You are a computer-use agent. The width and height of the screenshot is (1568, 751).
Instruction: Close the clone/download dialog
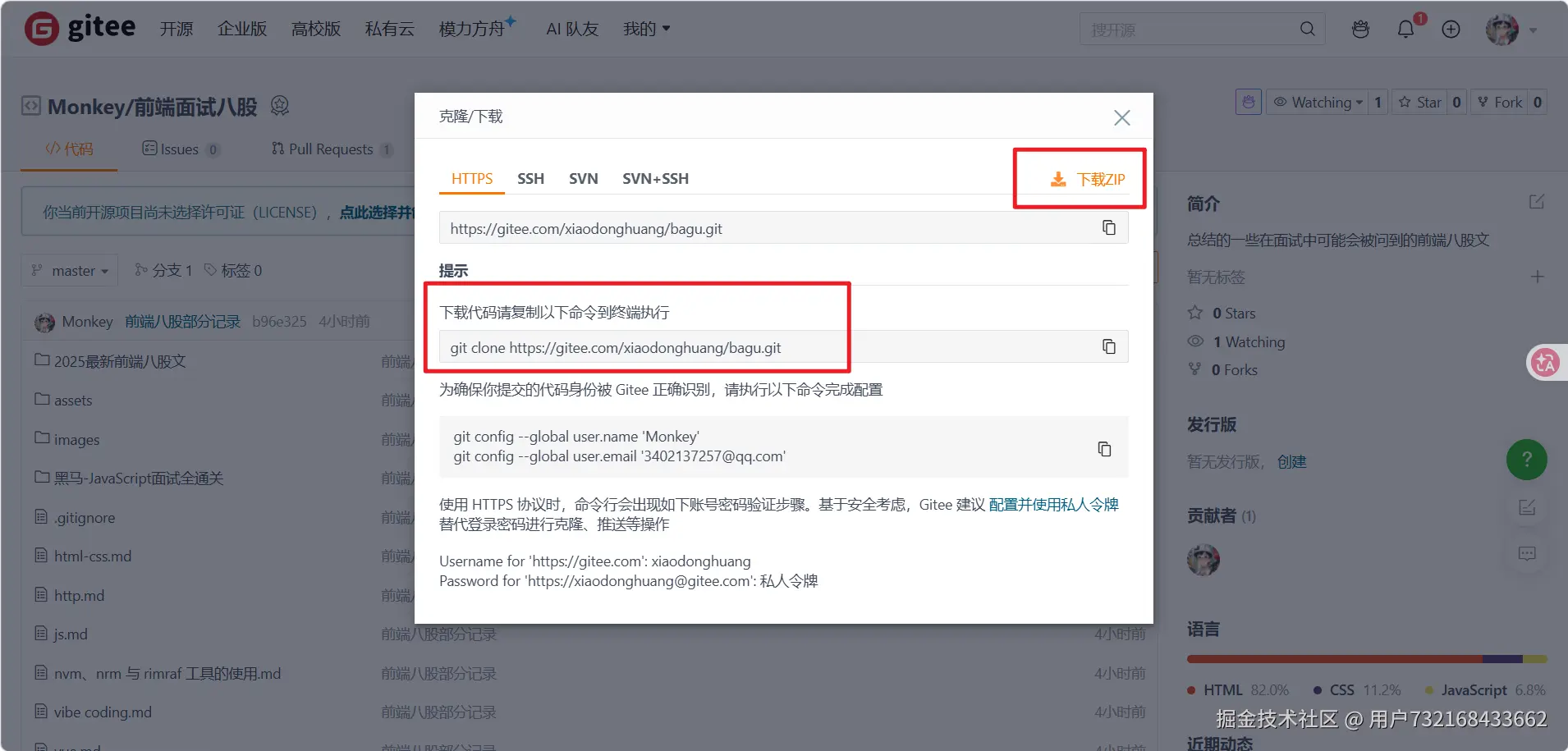(1121, 117)
